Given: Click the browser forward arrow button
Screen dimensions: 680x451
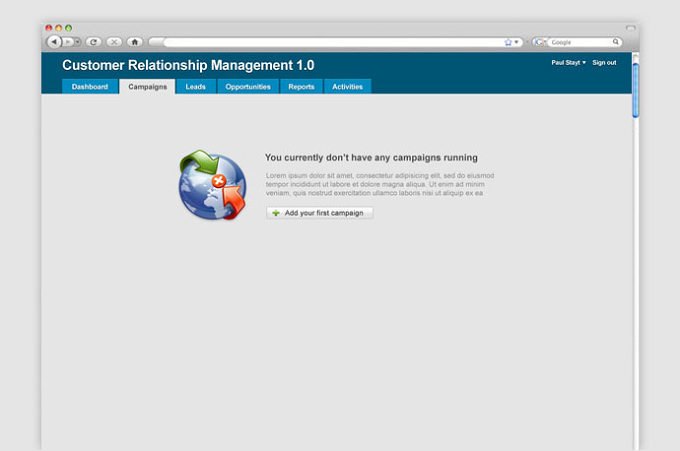Looking at the screenshot, I should tap(68, 42).
